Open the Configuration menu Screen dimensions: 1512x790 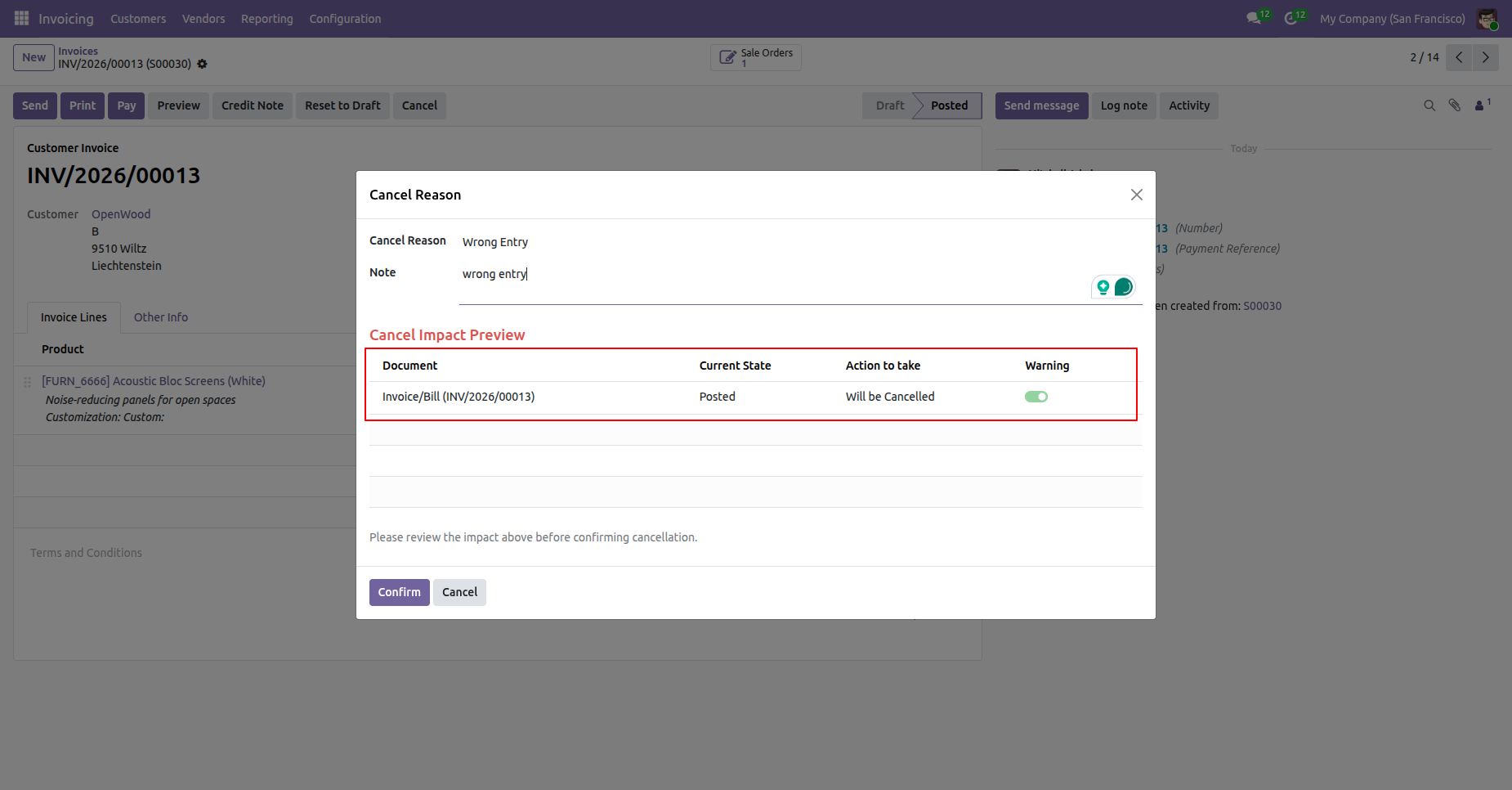[345, 19]
